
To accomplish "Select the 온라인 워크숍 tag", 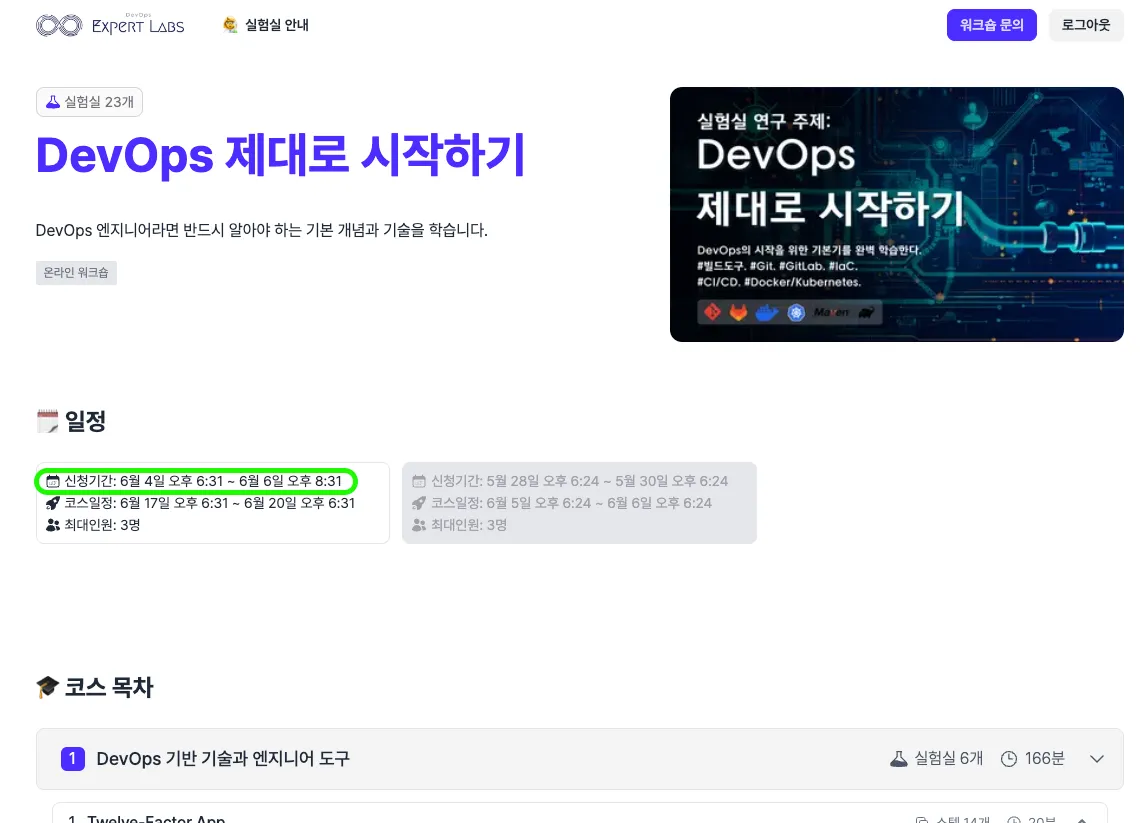I will click(76, 272).
